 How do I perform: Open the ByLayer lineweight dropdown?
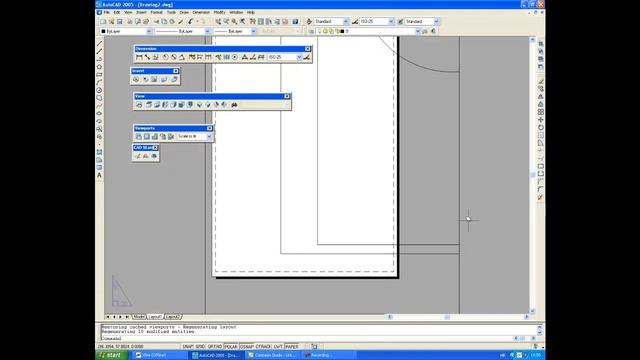click(x=253, y=31)
